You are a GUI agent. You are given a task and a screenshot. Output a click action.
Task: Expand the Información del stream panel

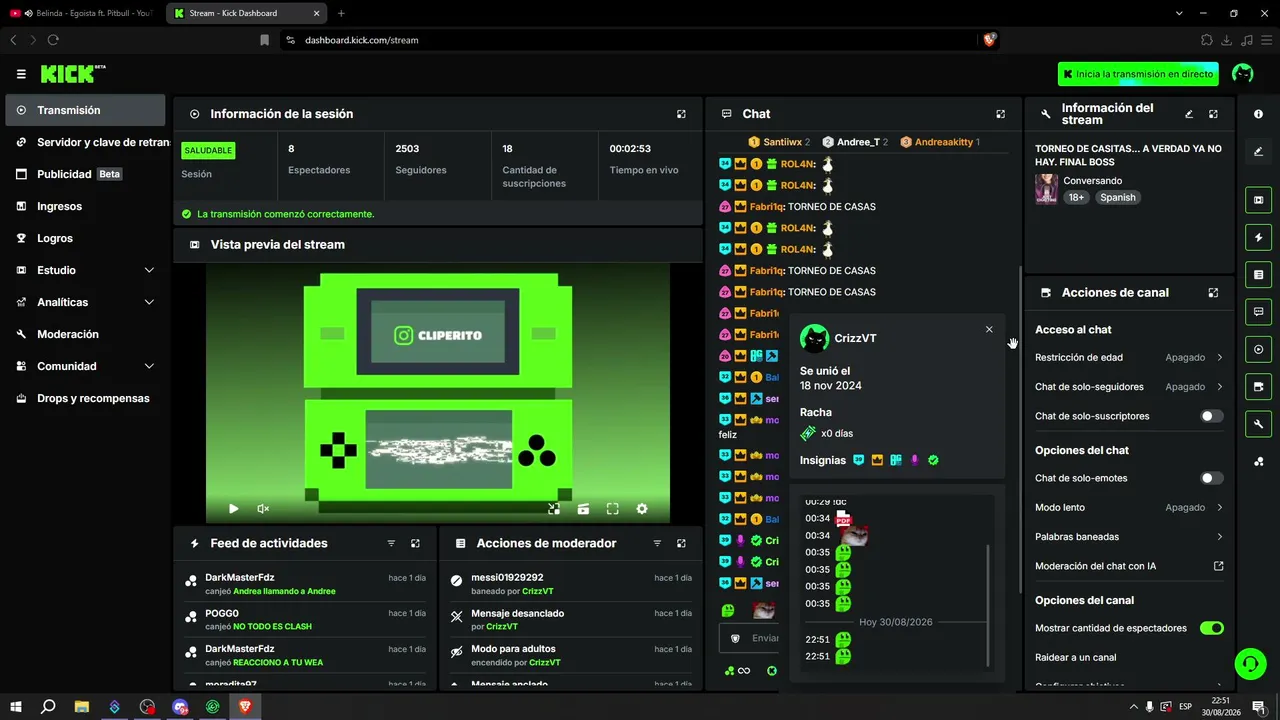1213,114
